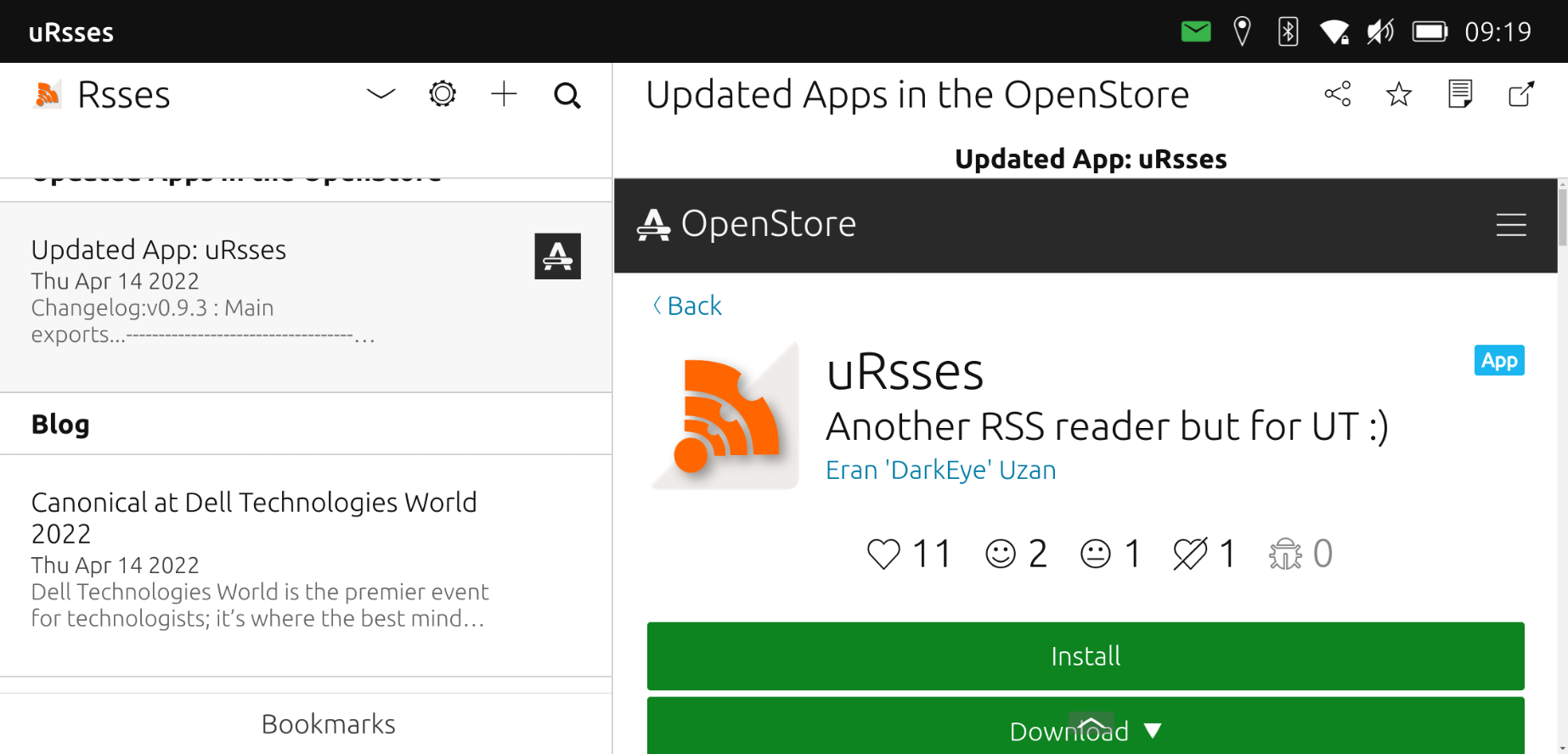Click the uRsses app icon image
This screenshot has height=754, width=1568.
pyautogui.click(x=725, y=415)
